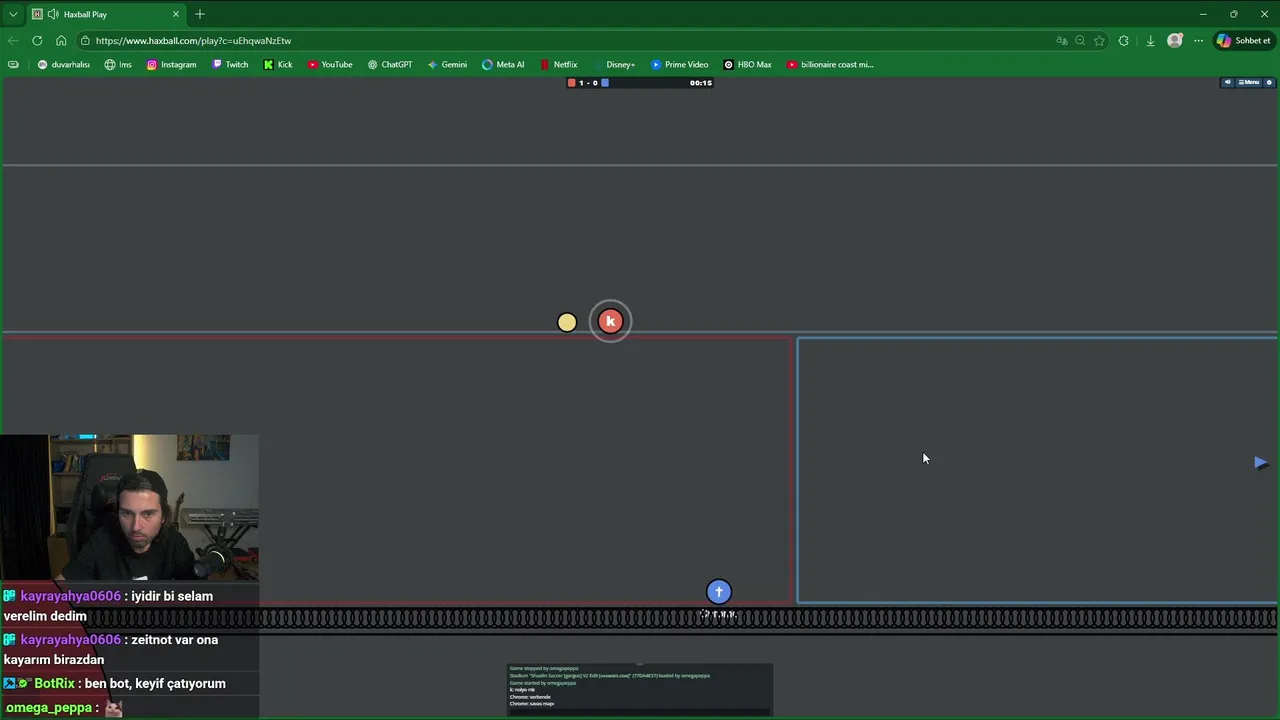Click the scoreboard showing 1 - 0
Viewport: 1280px width, 720px height.
coord(588,83)
